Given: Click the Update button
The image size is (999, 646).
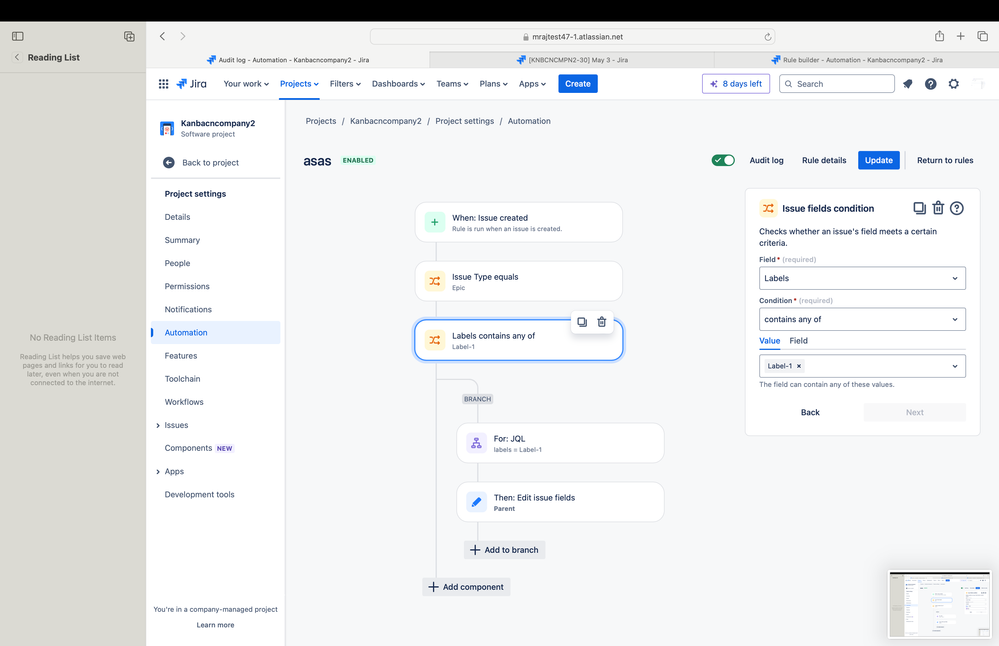Looking at the screenshot, I should point(879,160).
